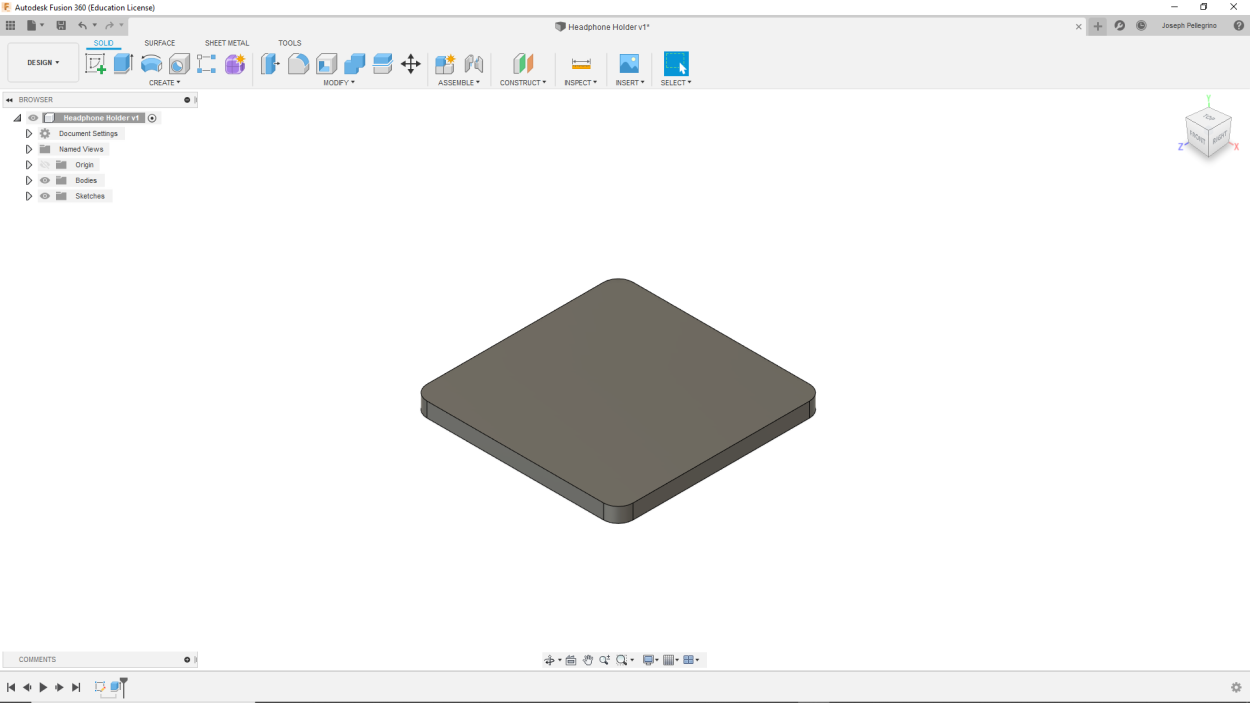The height and width of the screenshot is (703, 1250).
Task: Select the Revolve tool
Action: 150,62
